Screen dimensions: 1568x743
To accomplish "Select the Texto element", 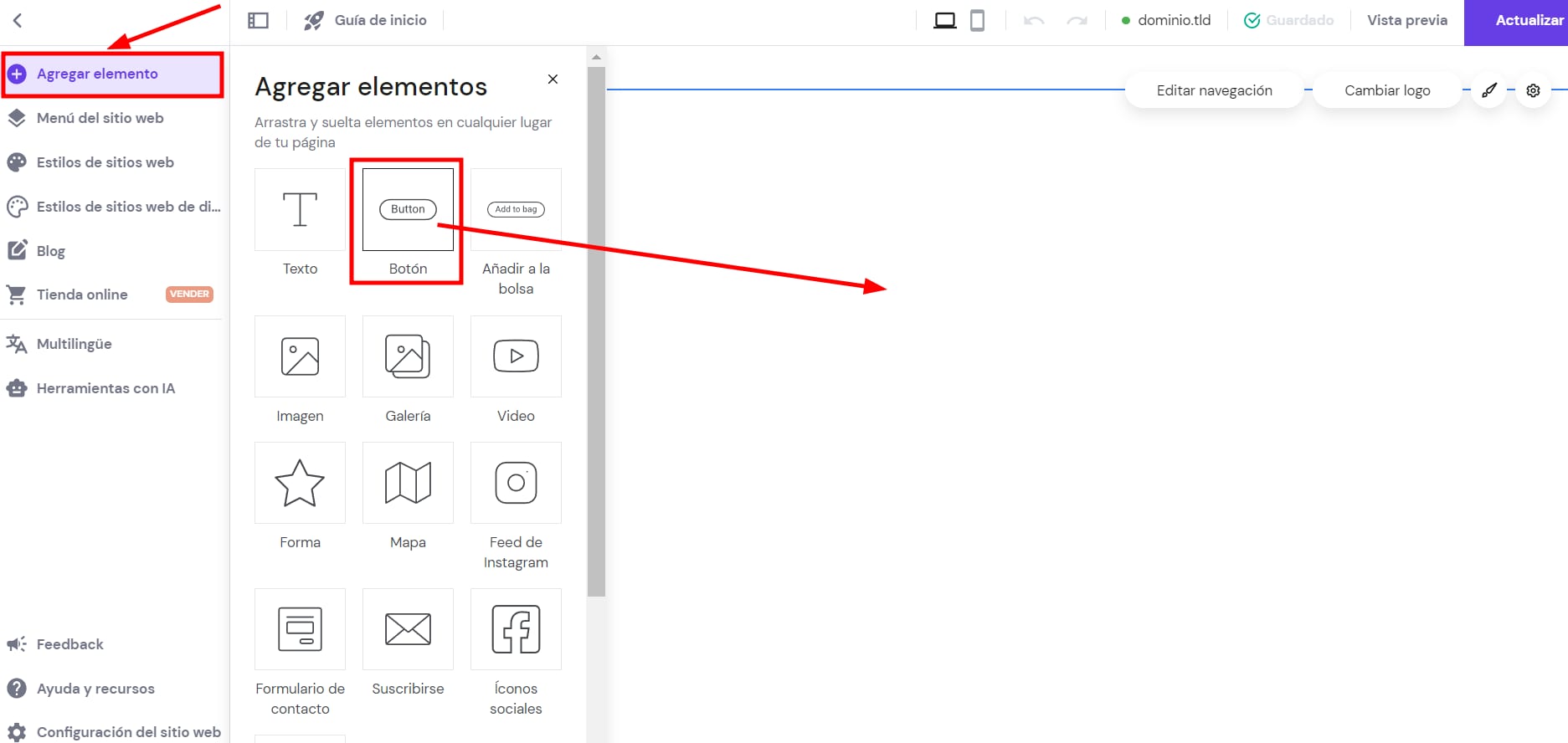I will coord(300,210).
